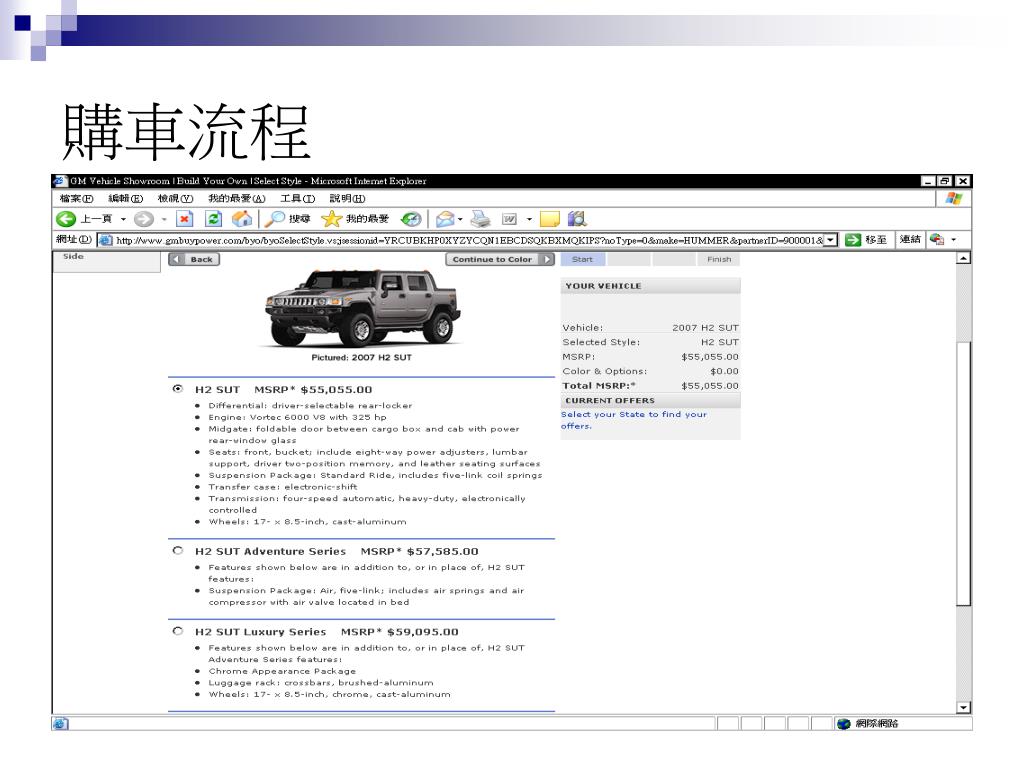Click the pictured 2007 H2 SUT image
The image size is (1024, 768).
(362, 307)
